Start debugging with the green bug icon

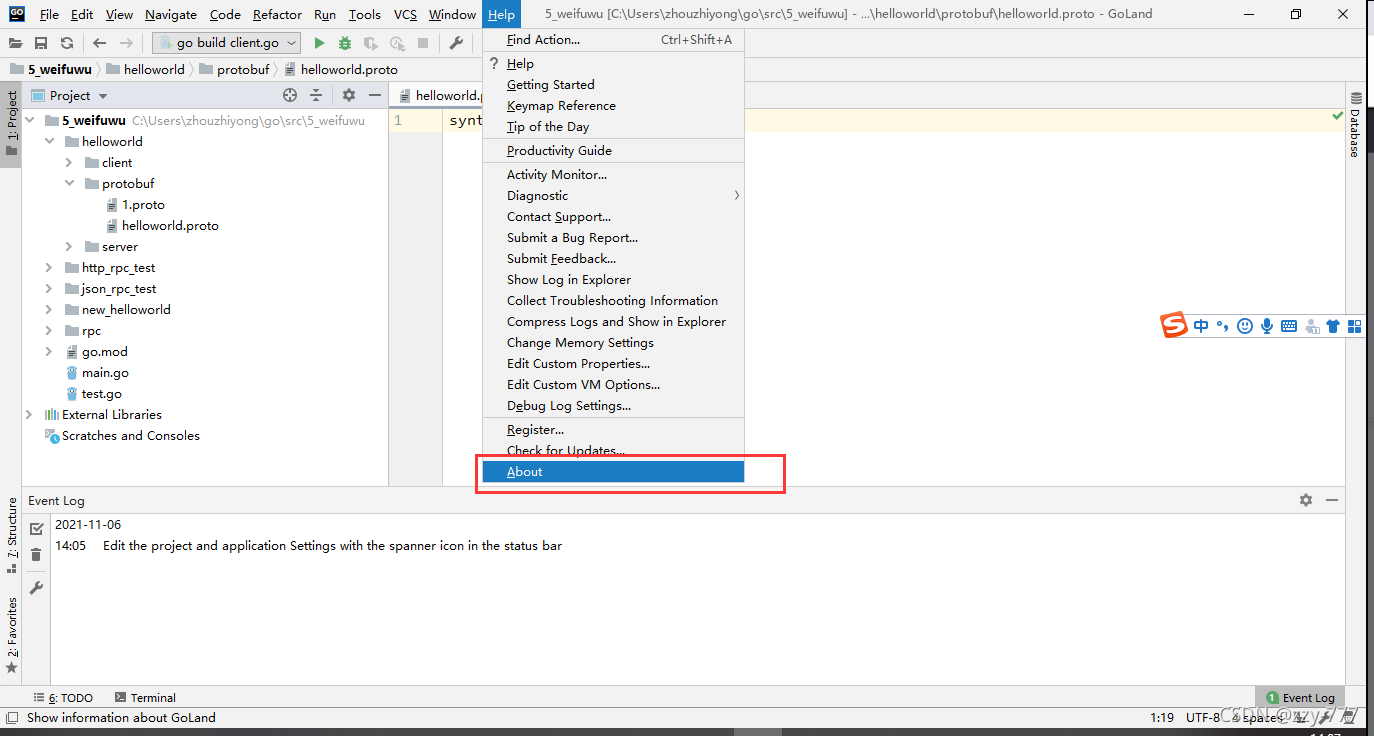[x=345, y=43]
